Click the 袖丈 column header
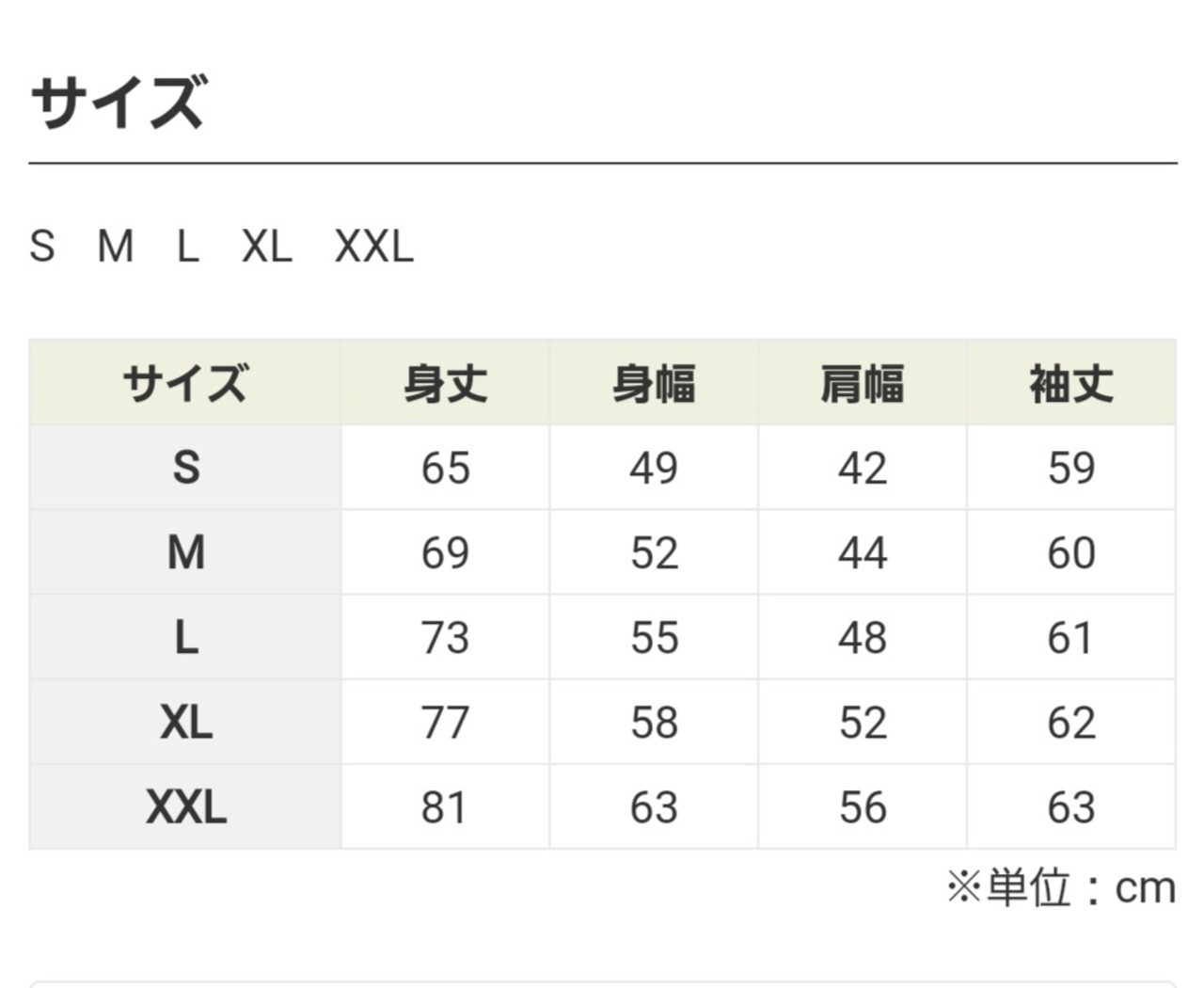The width and height of the screenshot is (1204, 988). coord(1071,384)
